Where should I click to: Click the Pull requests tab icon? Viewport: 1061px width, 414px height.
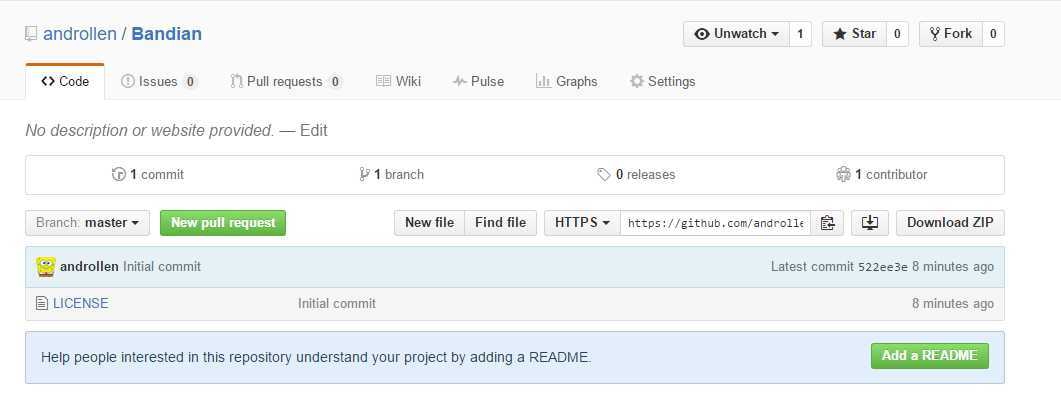coord(236,81)
